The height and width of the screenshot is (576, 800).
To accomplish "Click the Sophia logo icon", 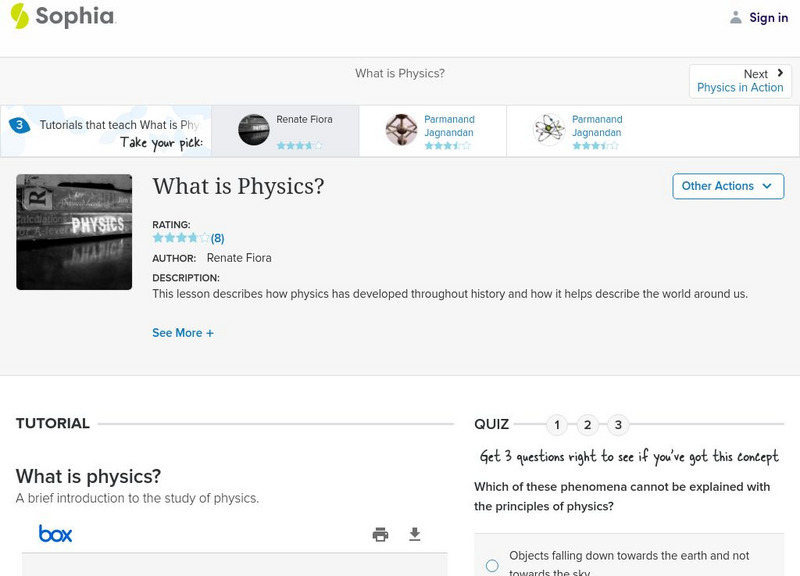I will point(19,16).
